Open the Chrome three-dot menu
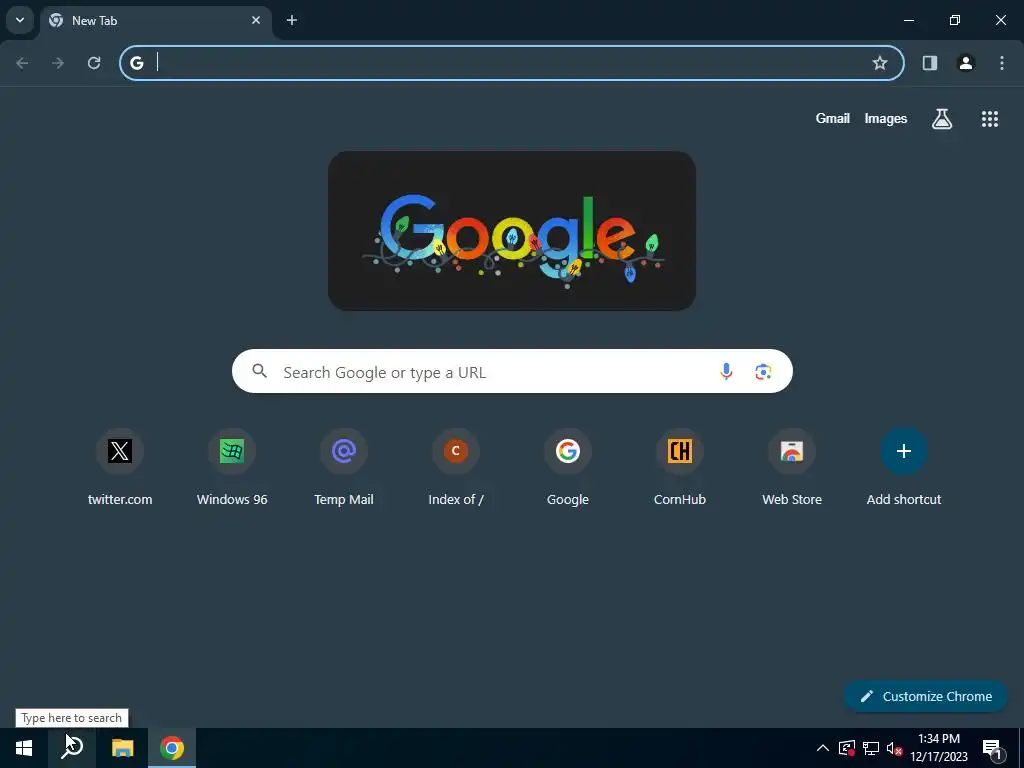The height and width of the screenshot is (768, 1024). pyautogui.click(x=1002, y=63)
